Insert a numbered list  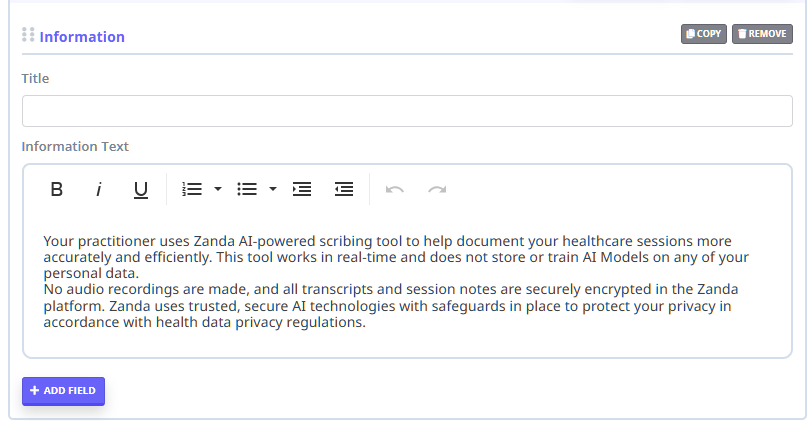point(192,189)
